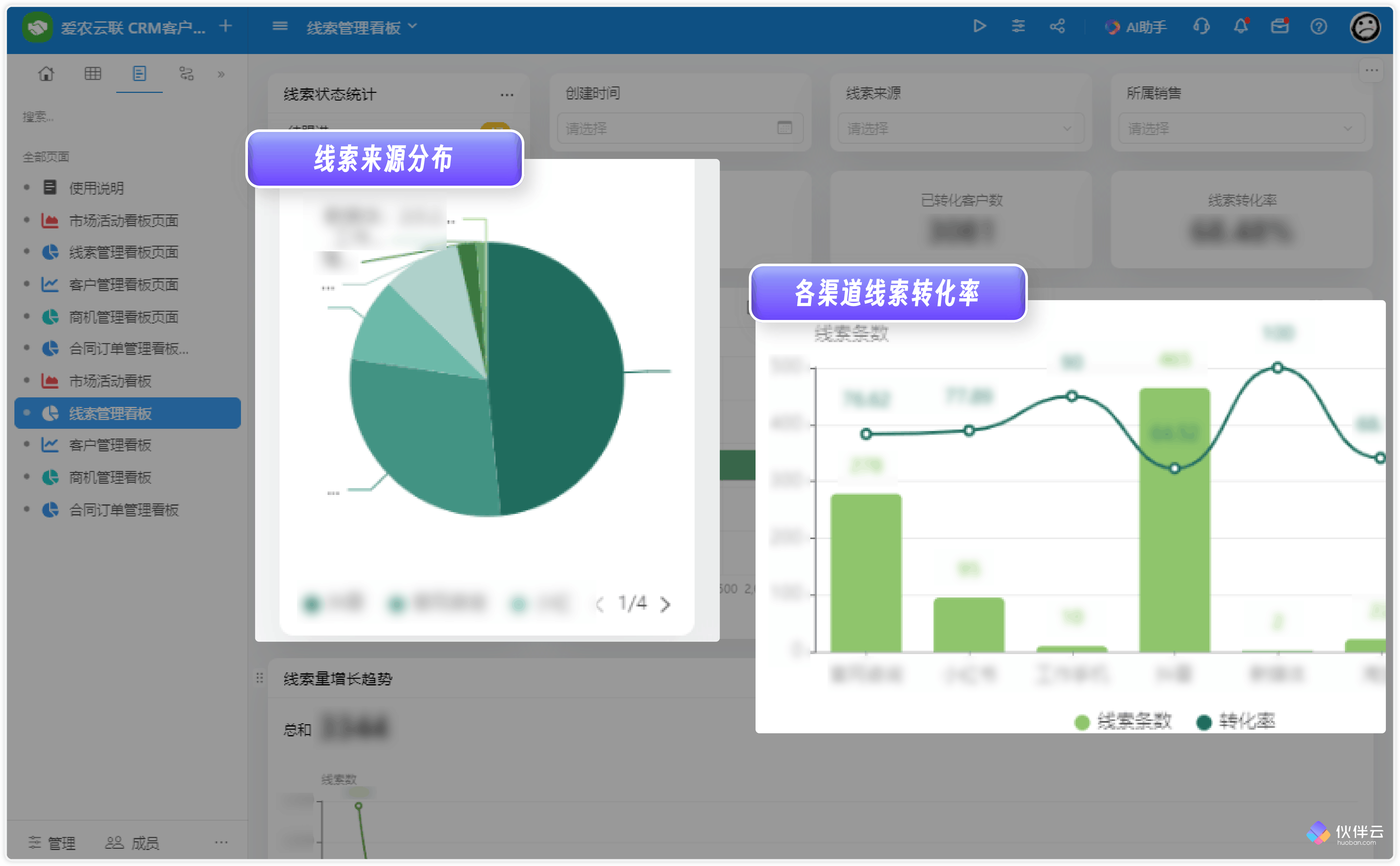Open 客户管理看板 in sidebar
Viewport: 1400px width, 866px height.
click(127, 445)
